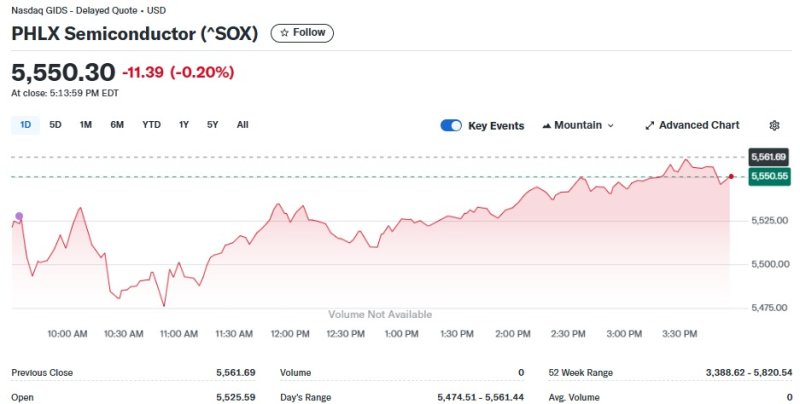Click the PHLX Semiconductor (^SOX) title
This screenshot has width=800, height=404.
tap(135, 33)
